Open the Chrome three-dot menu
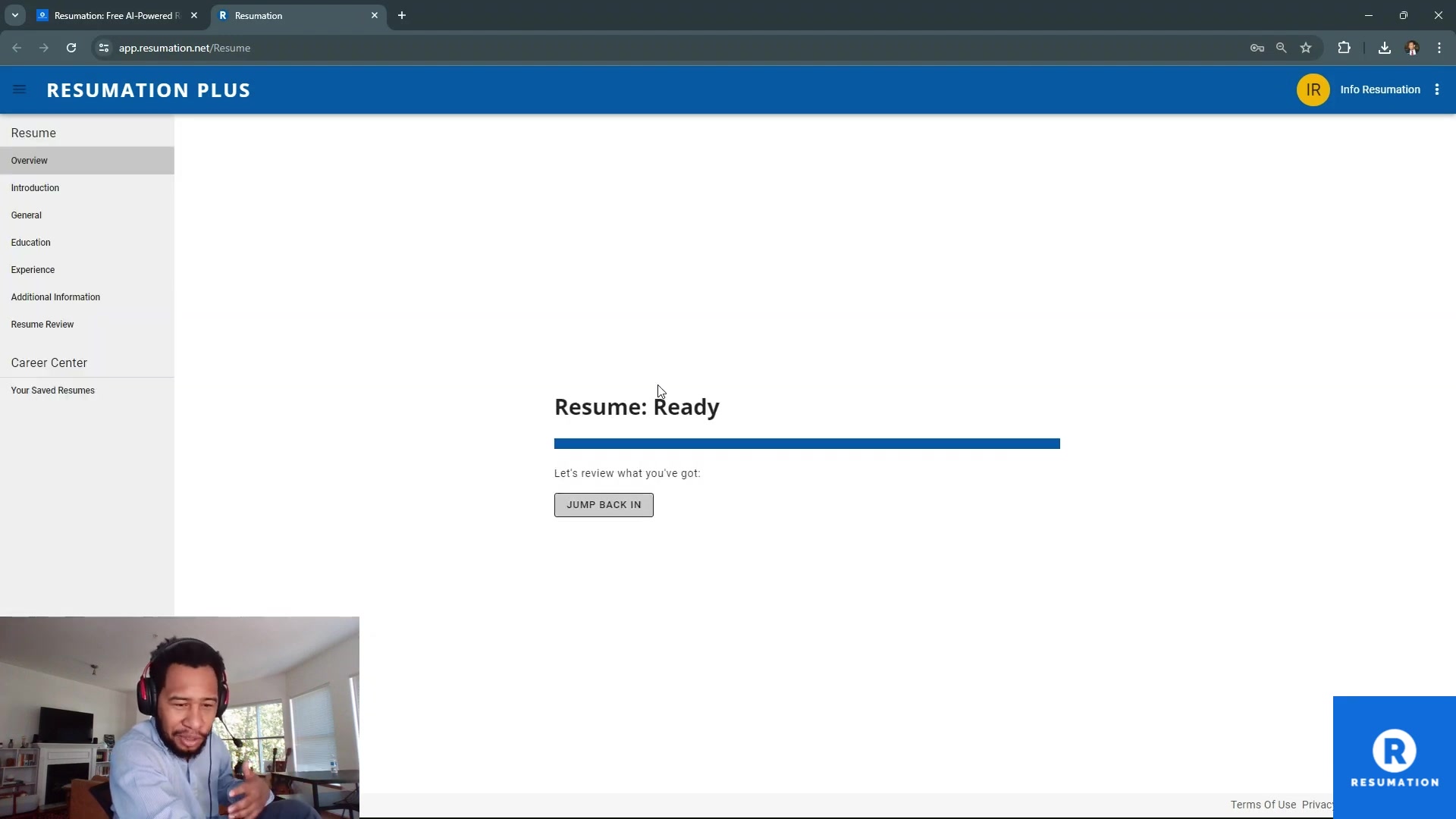The height and width of the screenshot is (819, 1456). pos(1439,48)
